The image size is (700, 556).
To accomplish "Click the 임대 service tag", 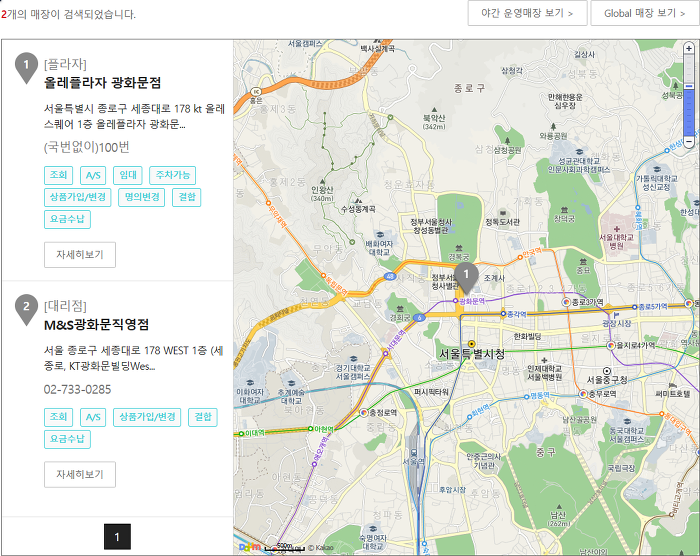I will tap(128, 175).
